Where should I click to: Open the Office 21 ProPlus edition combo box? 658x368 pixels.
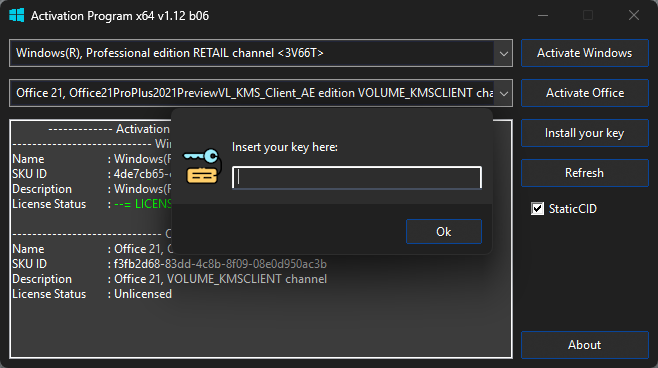coord(261,93)
